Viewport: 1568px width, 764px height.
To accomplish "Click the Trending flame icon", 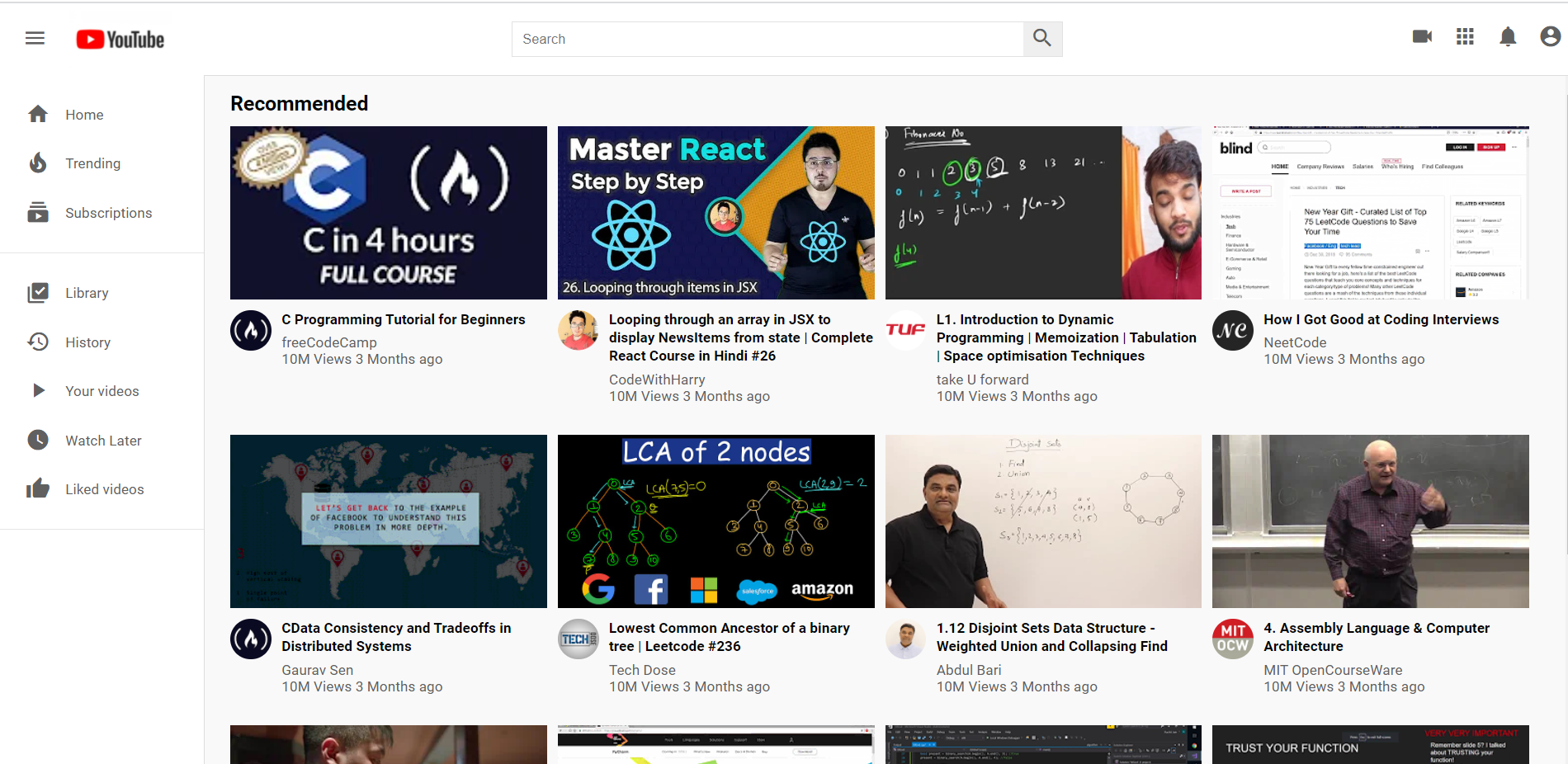I will tap(38, 163).
